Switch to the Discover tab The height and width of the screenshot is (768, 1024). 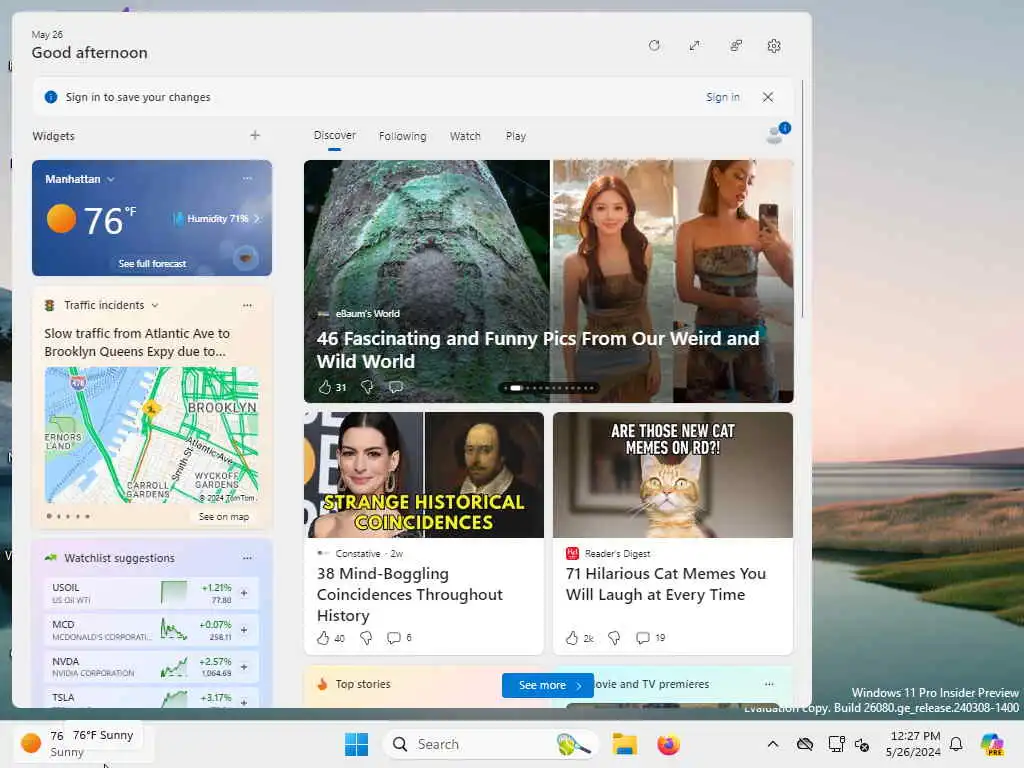click(334, 135)
